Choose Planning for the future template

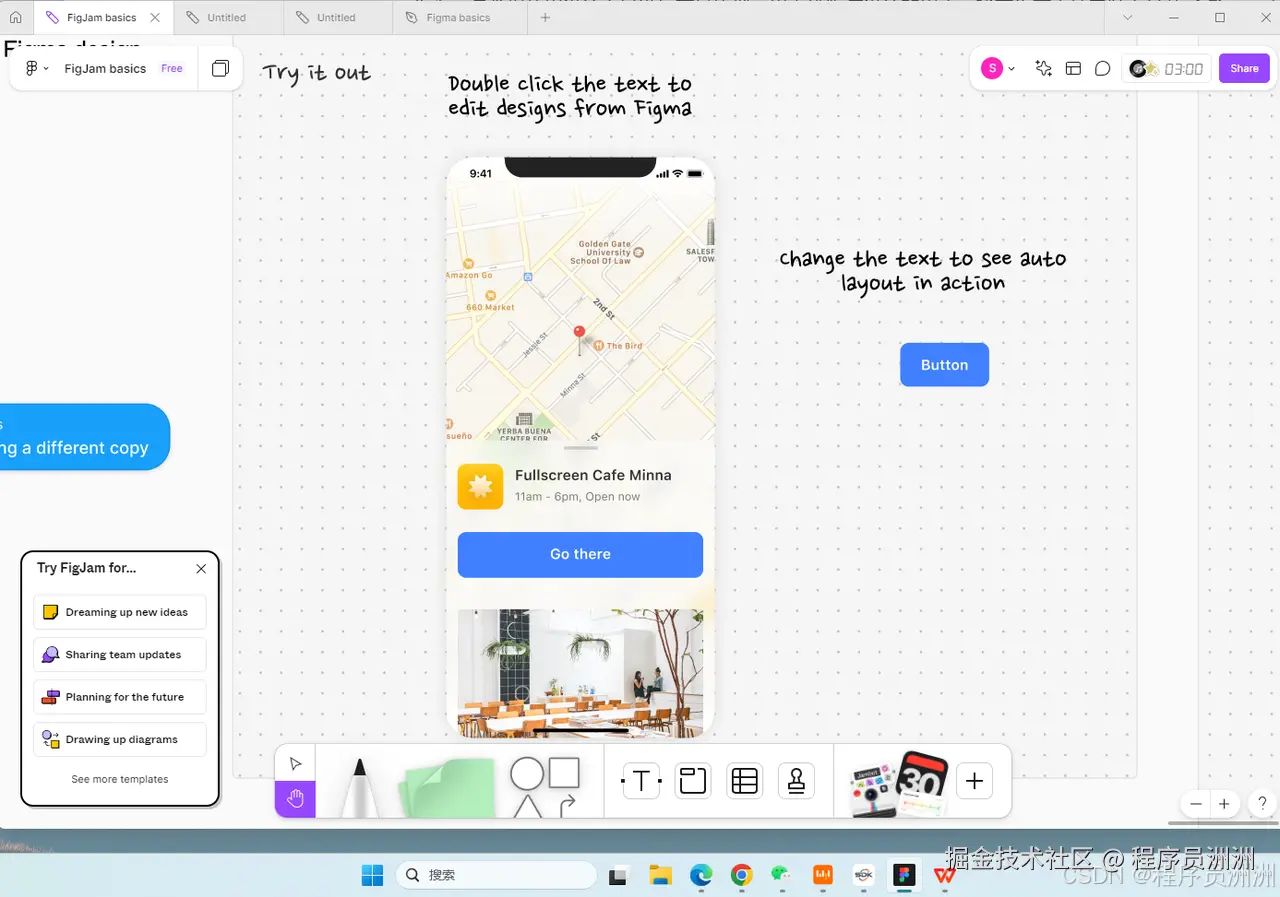pos(120,697)
